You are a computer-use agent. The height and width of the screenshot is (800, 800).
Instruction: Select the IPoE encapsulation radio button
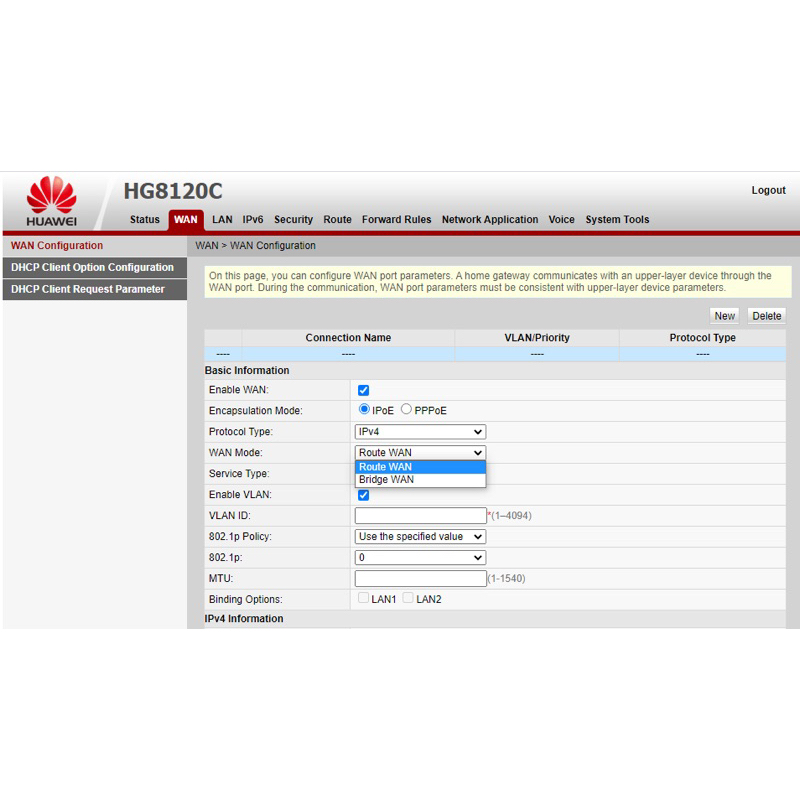365,410
